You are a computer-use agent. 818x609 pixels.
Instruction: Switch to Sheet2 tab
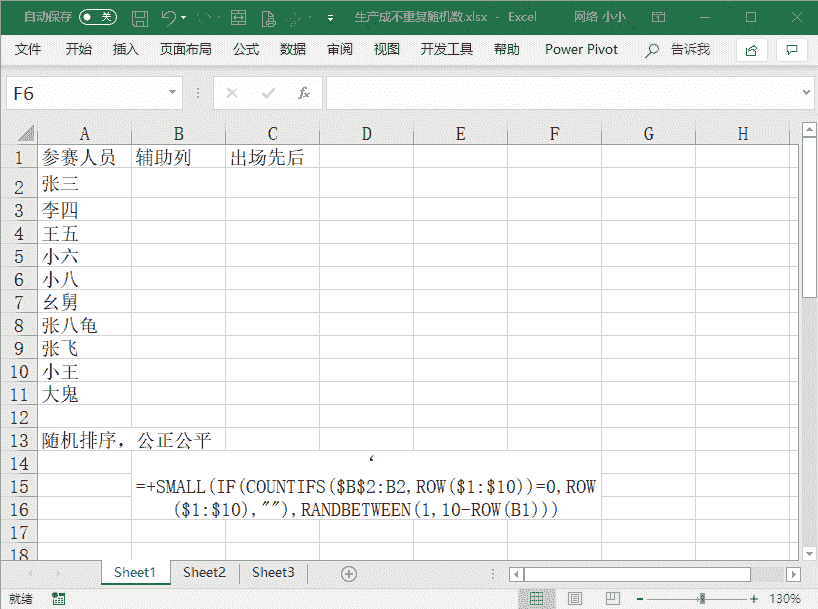click(204, 572)
